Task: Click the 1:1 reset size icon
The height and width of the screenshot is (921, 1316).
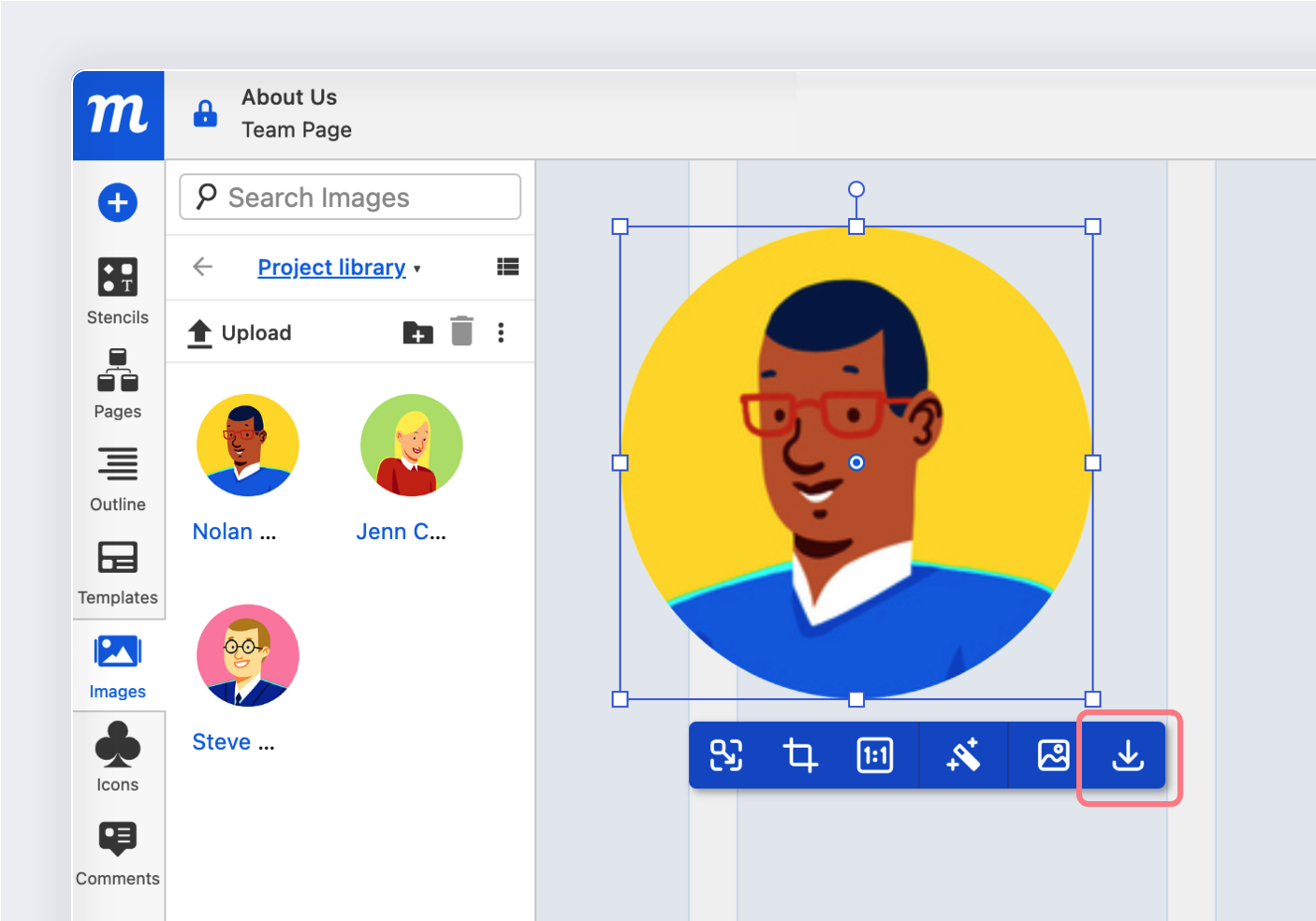Action: [874, 755]
